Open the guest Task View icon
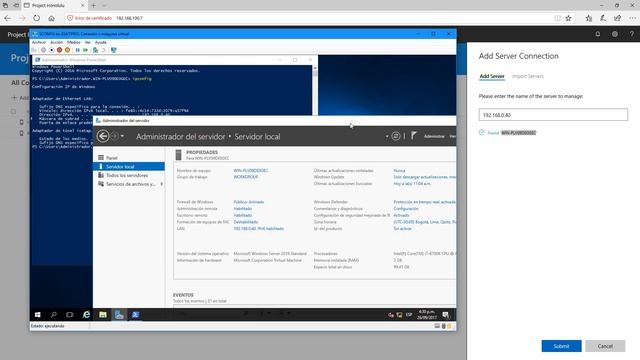 point(70,315)
